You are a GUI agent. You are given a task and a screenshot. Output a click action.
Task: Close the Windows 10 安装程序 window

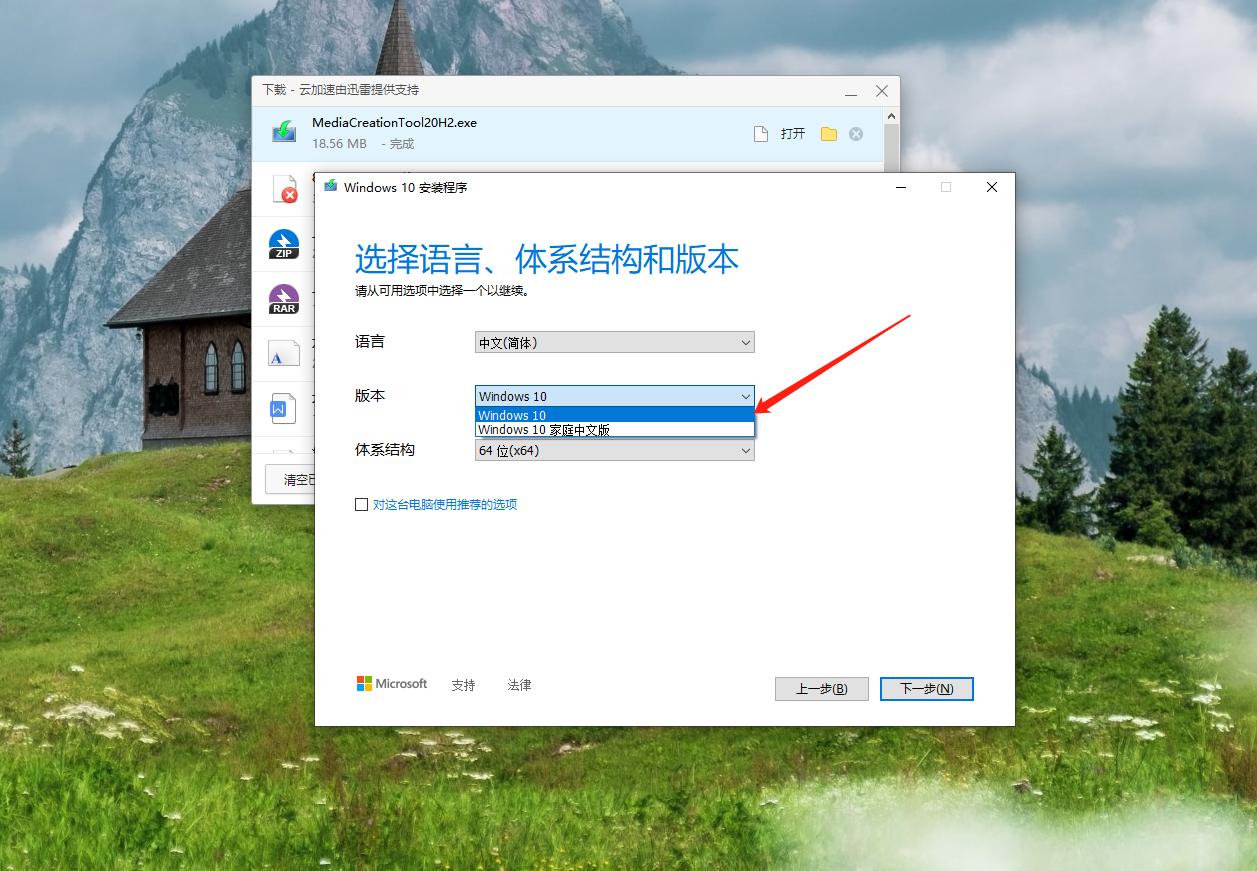coord(992,187)
